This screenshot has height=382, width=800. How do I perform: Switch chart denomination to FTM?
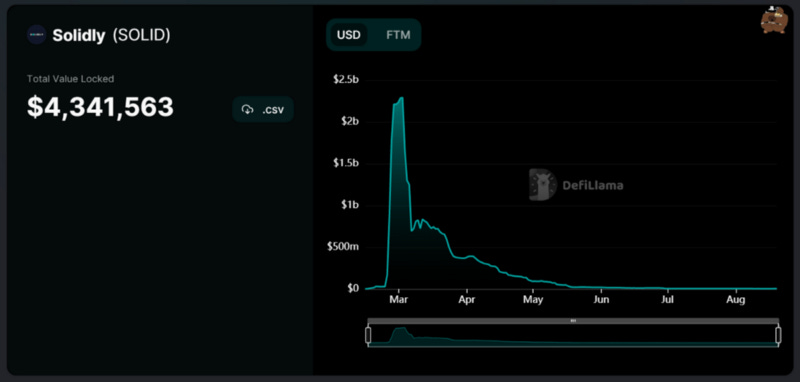pyautogui.click(x=398, y=35)
